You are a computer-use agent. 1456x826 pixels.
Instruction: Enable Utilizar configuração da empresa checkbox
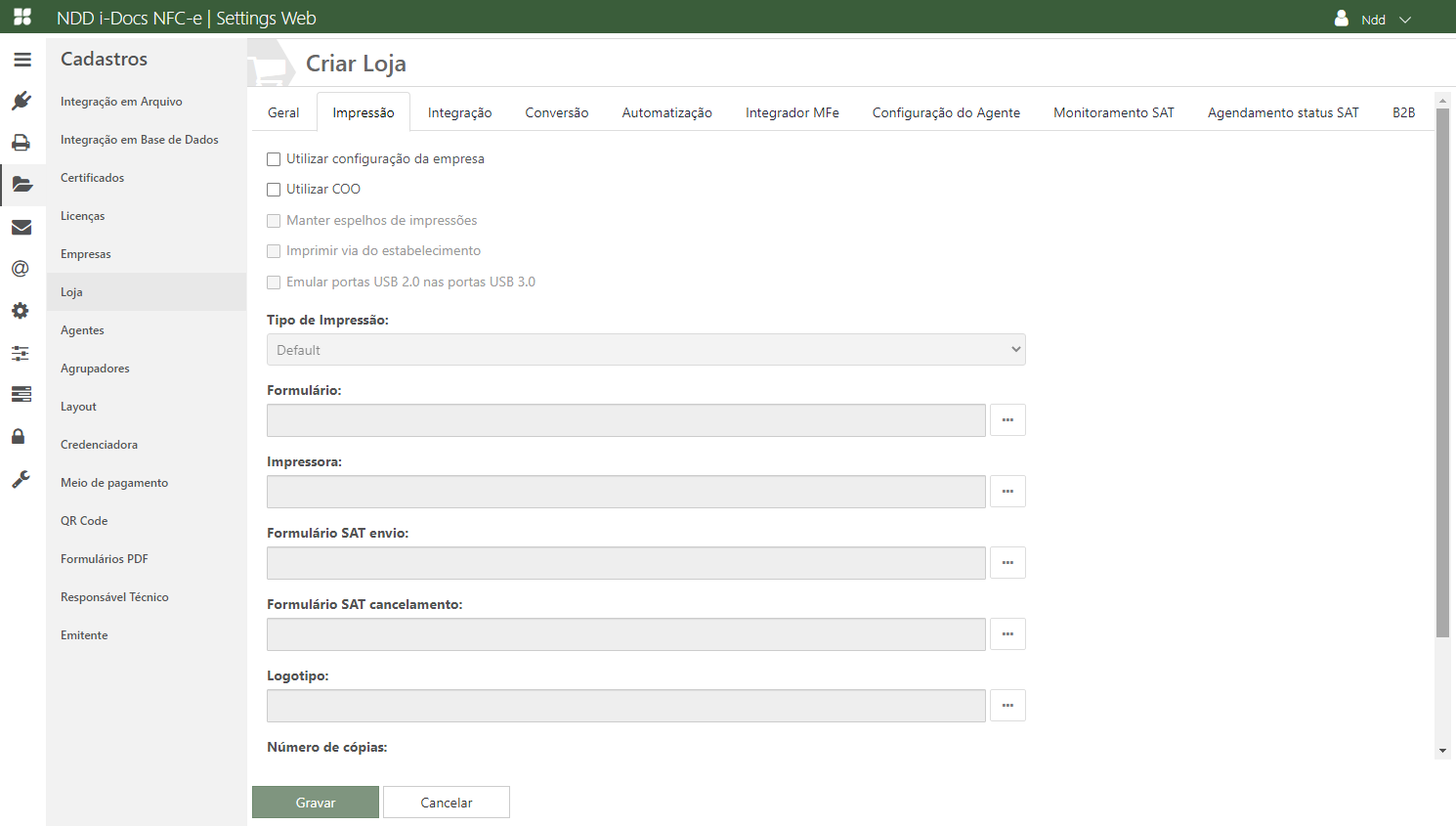click(x=274, y=159)
